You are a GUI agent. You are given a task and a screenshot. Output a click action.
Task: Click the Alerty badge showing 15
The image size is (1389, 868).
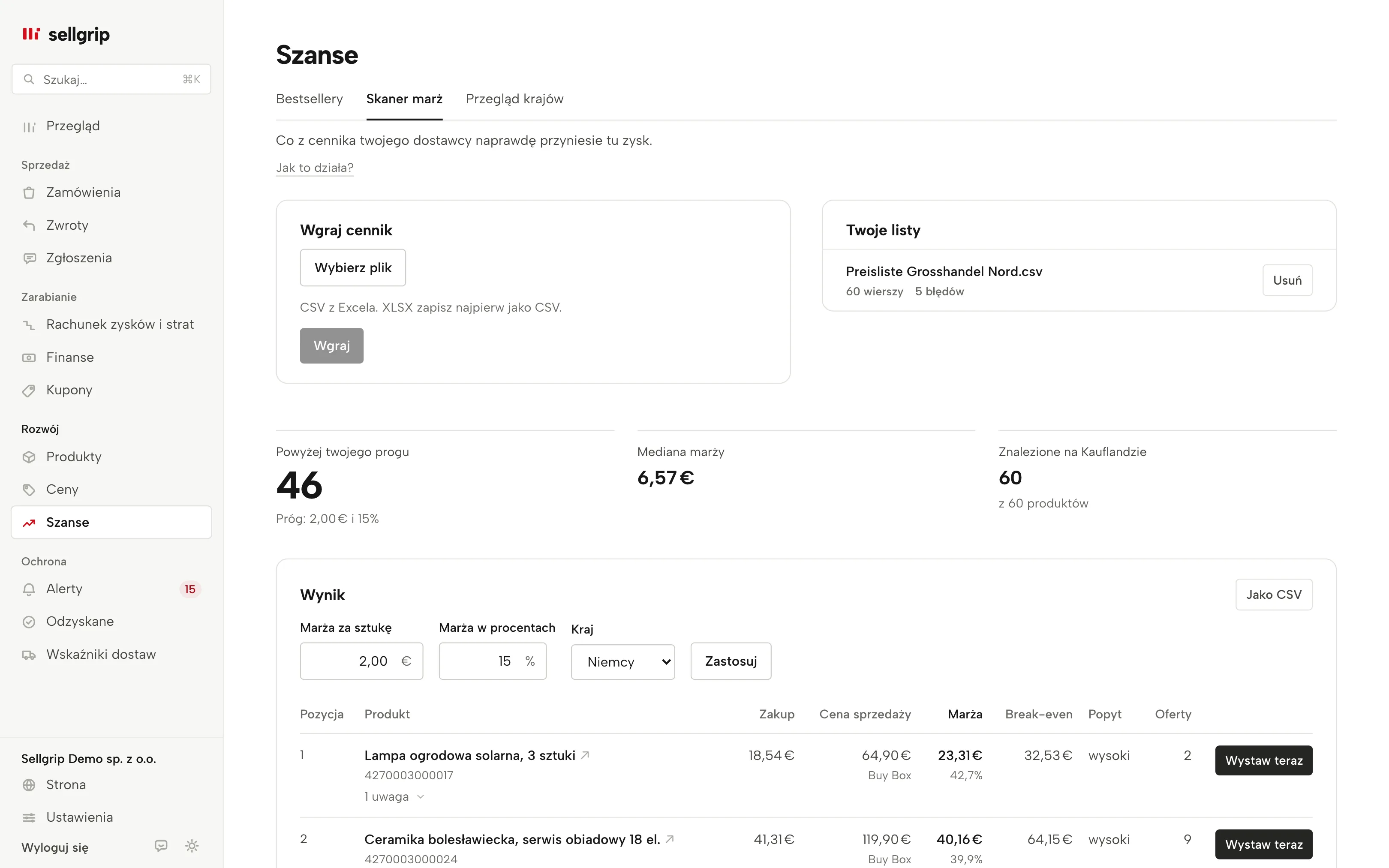[190, 589]
